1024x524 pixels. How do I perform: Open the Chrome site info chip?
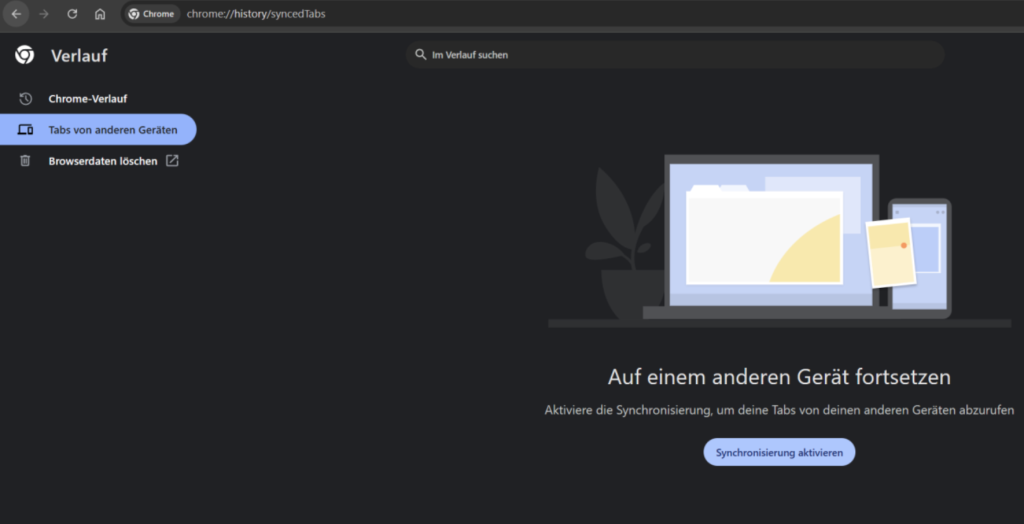[152, 14]
